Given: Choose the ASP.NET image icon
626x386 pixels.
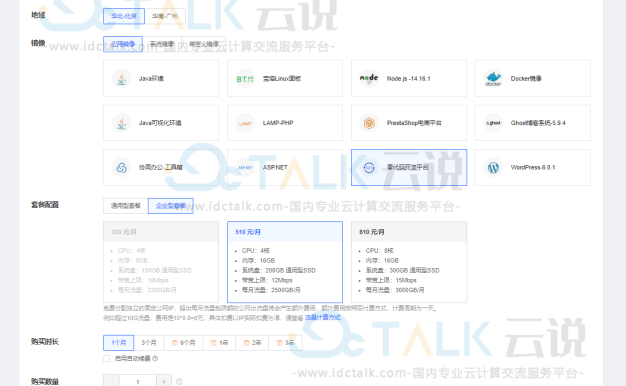Looking at the screenshot, I should [x=245, y=167].
